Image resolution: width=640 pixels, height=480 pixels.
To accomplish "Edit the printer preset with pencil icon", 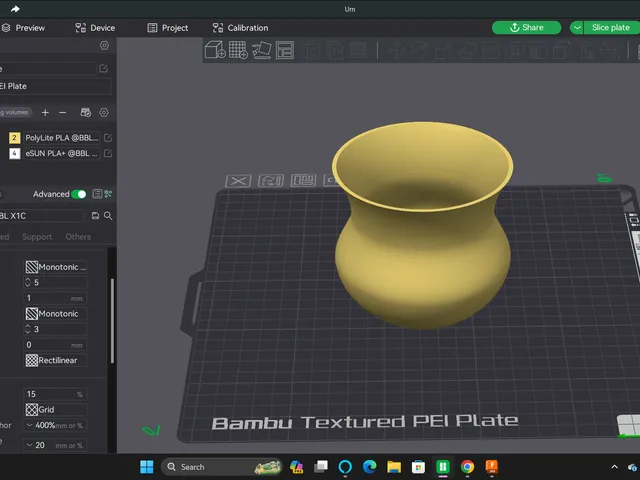I will coord(104,69).
